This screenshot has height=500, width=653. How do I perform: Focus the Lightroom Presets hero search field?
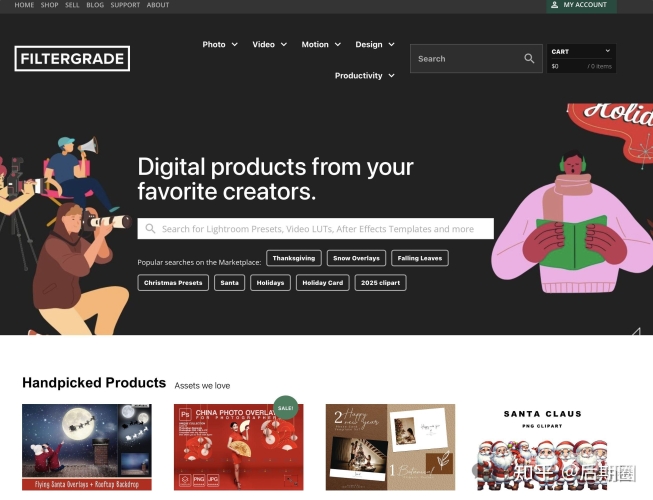click(316, 229)
